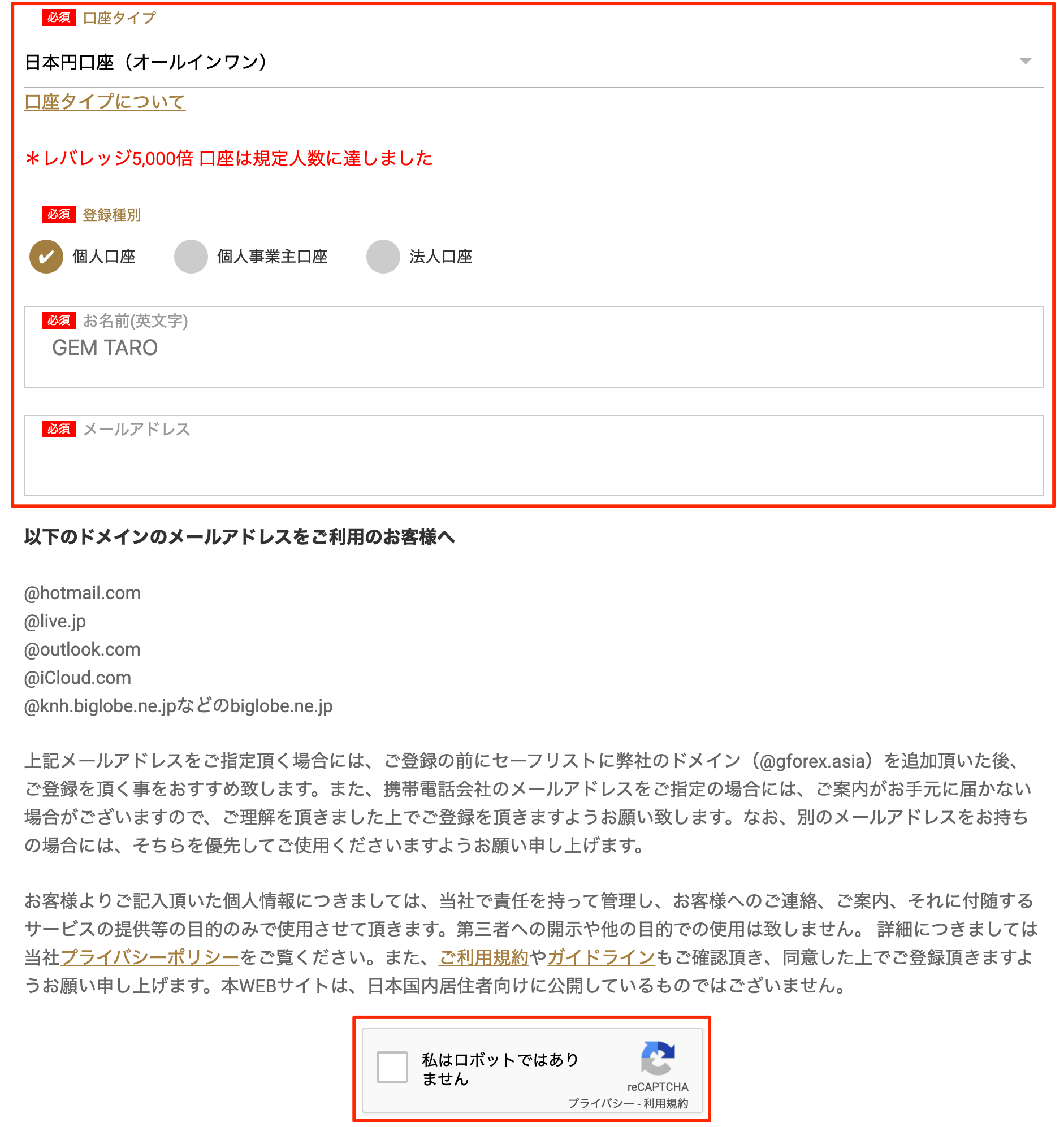Click the reCAPTCHA logo icon
The image size is (1064, 1127).
pyautogui.click(x=658, y=1058)
